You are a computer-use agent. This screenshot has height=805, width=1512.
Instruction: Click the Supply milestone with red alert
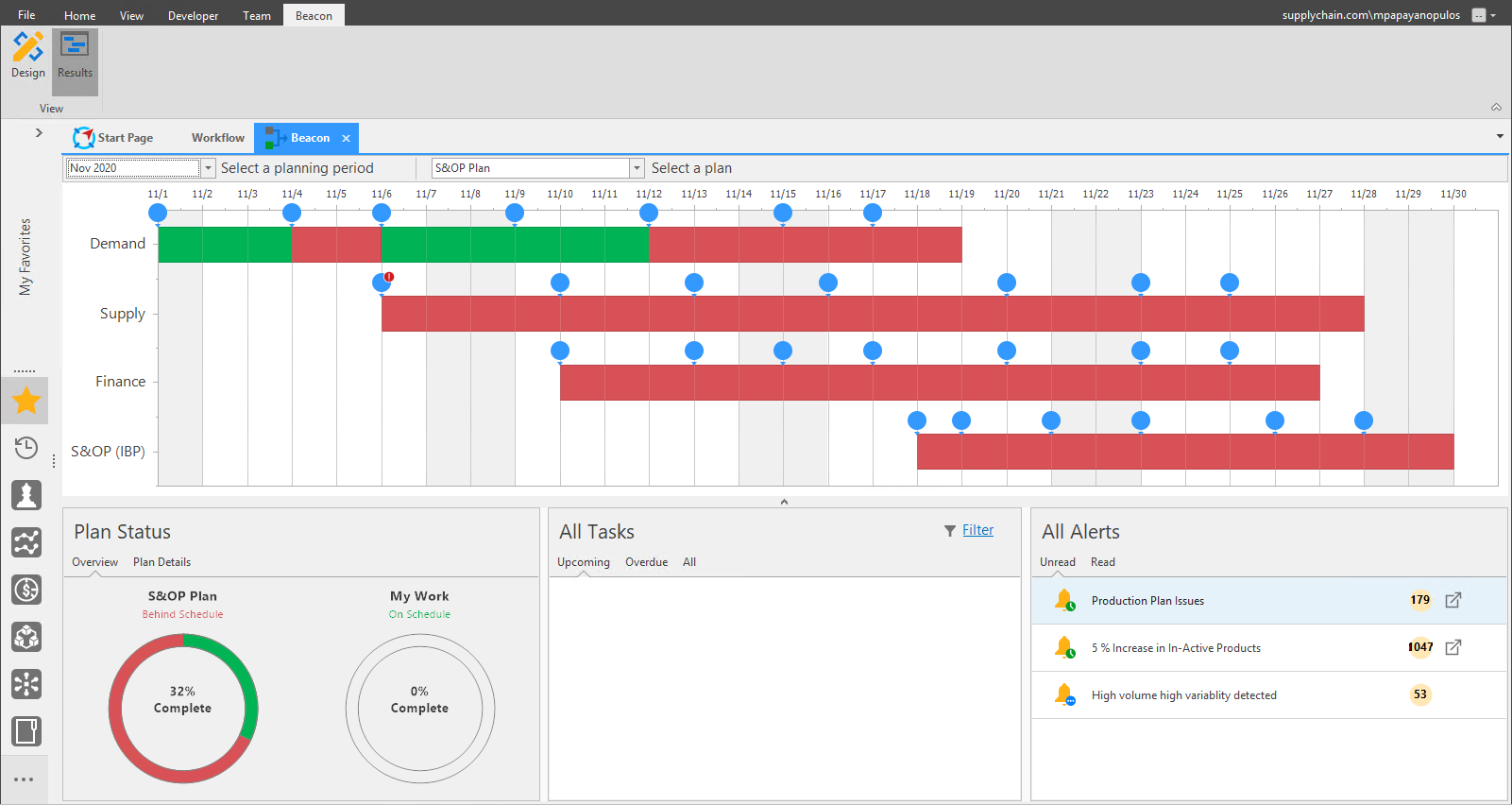coord(382,282)
